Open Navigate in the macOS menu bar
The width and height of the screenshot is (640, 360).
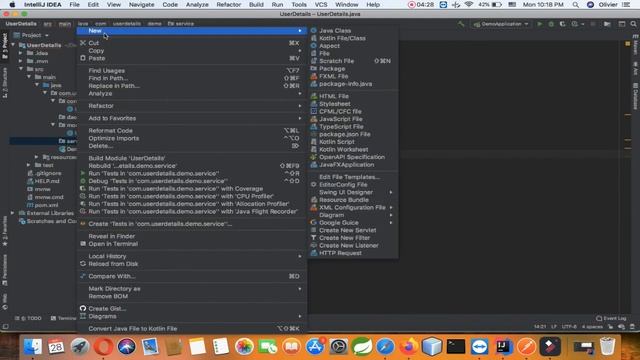click(x=142, y=5)
